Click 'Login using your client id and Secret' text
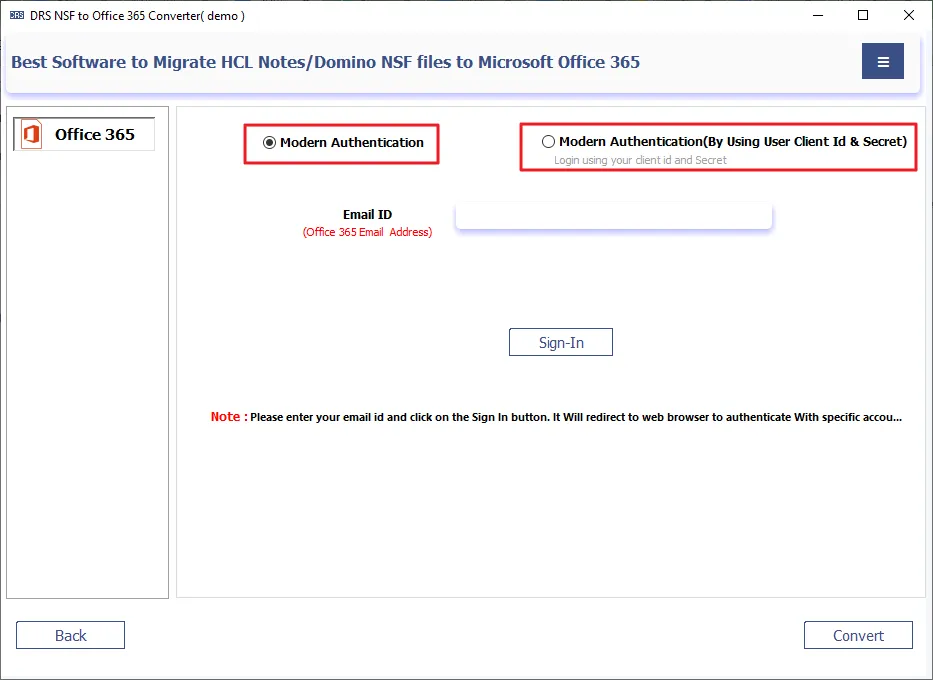This screenshot has width=933, height=680. 640,160
